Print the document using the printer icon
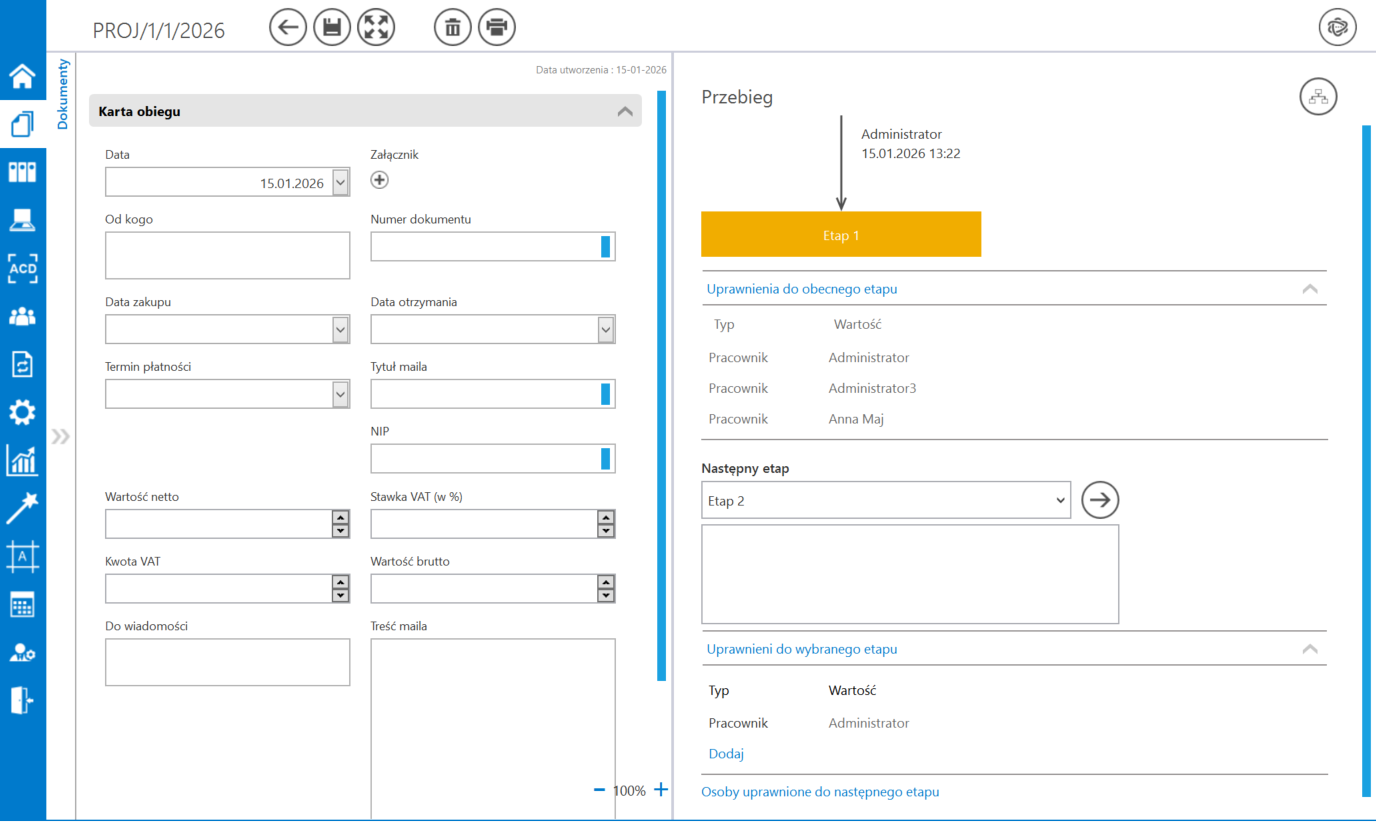The width and height of the screenshot is (1376, 822). (496, 27)
